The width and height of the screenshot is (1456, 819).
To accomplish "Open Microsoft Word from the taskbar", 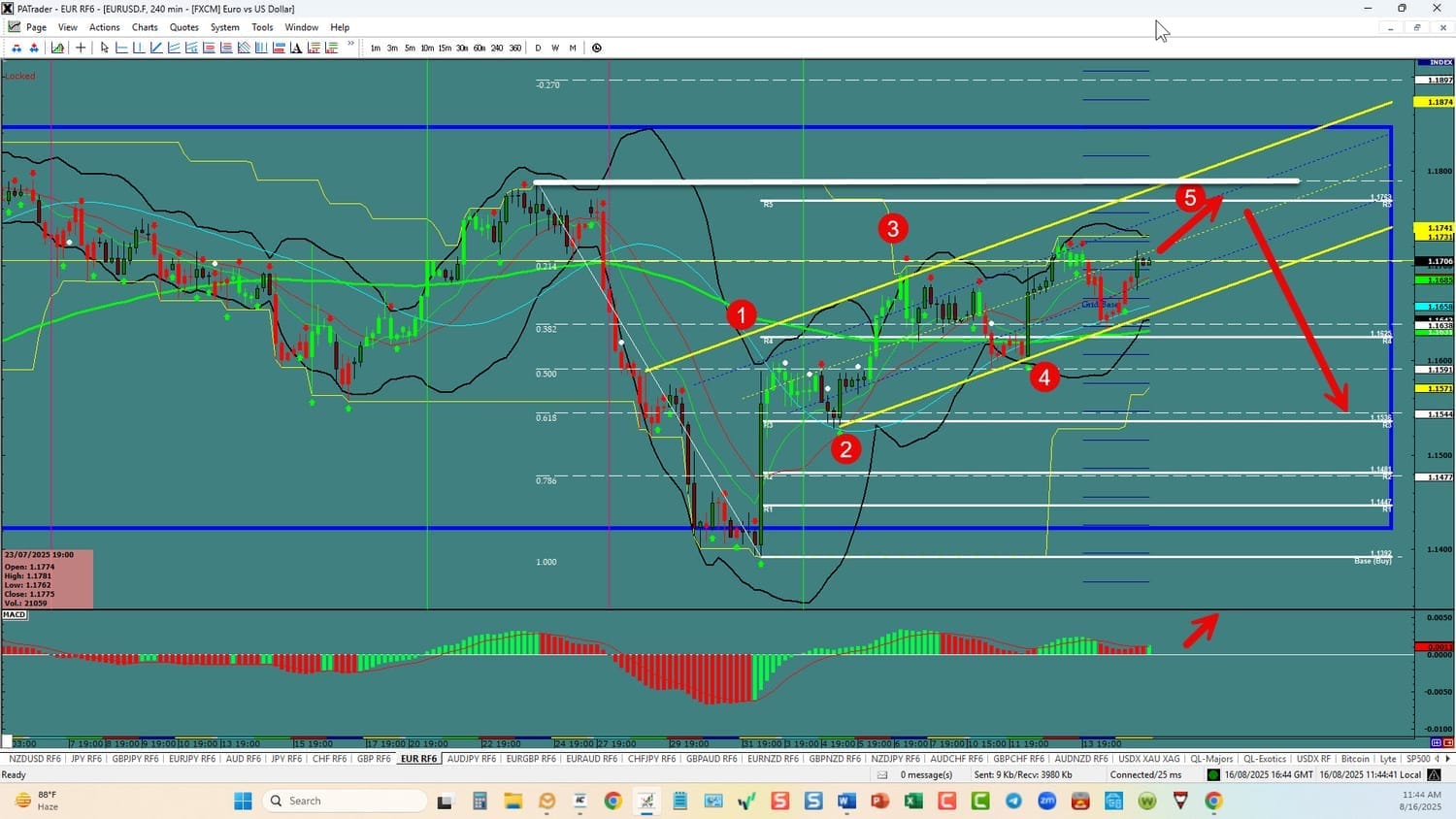I will tap(846, 801).
